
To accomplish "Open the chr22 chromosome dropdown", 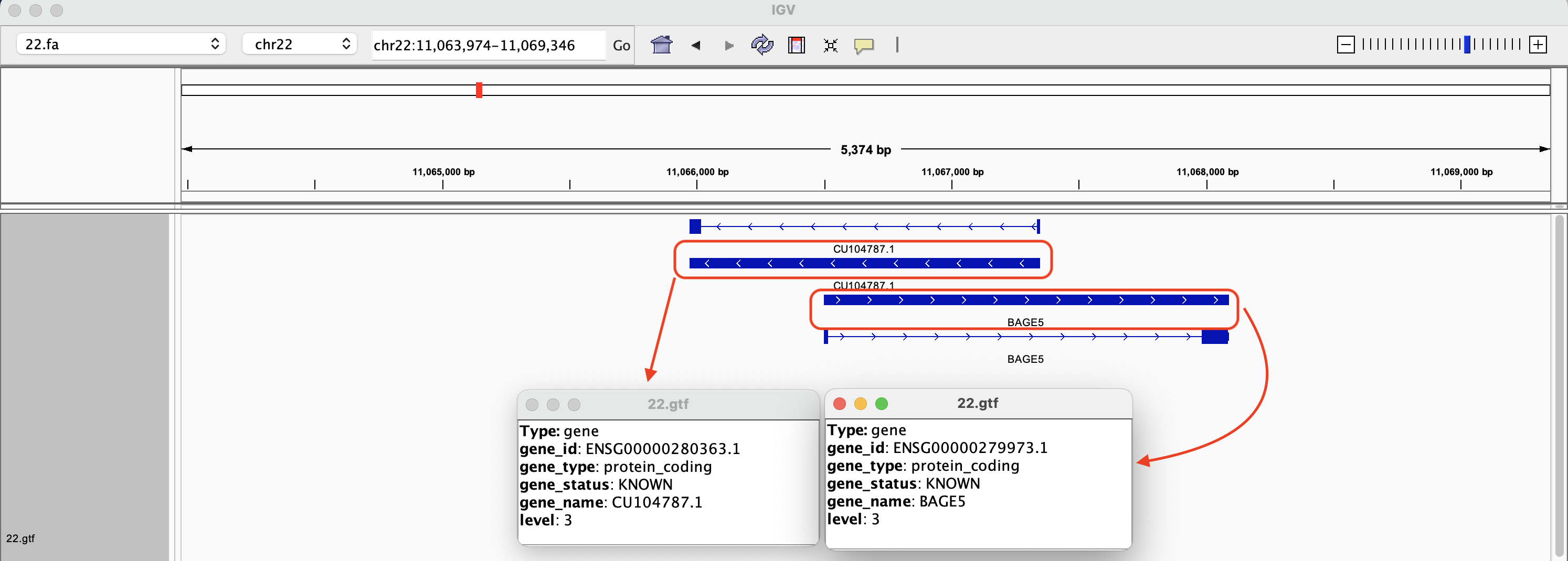I will pos(299,44).
